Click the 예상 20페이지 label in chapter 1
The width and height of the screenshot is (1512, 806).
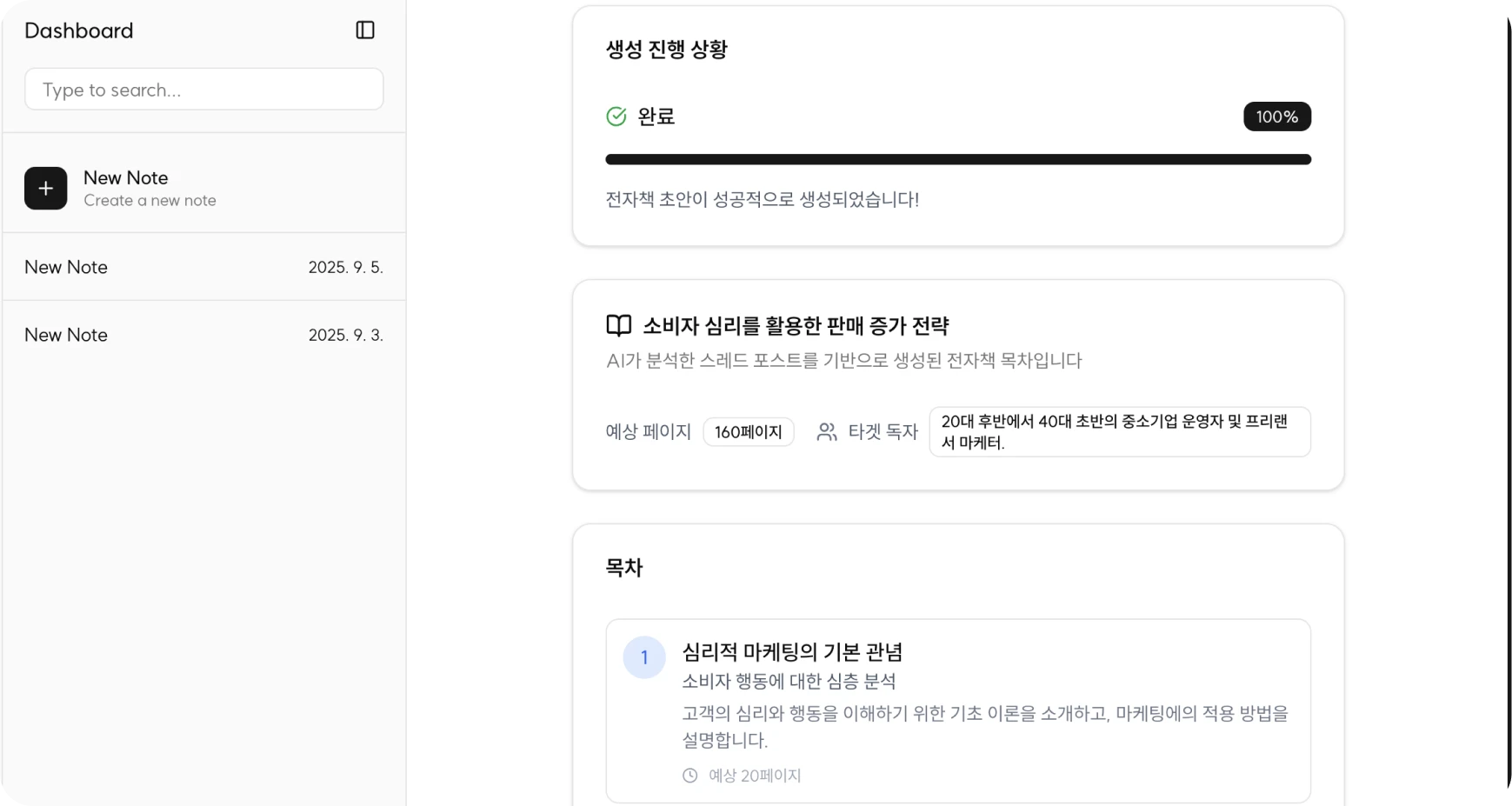(754, 776)
